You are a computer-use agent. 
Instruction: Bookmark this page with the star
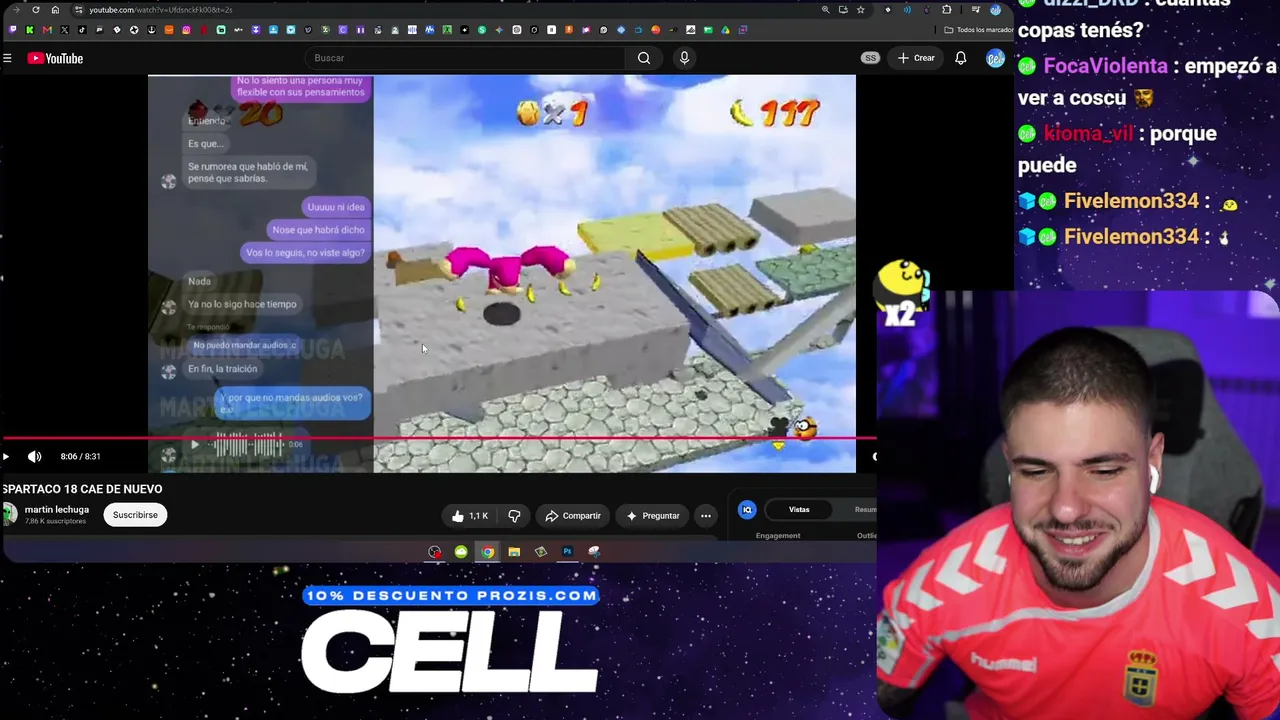pyautogui.click(x=860, y=10)
